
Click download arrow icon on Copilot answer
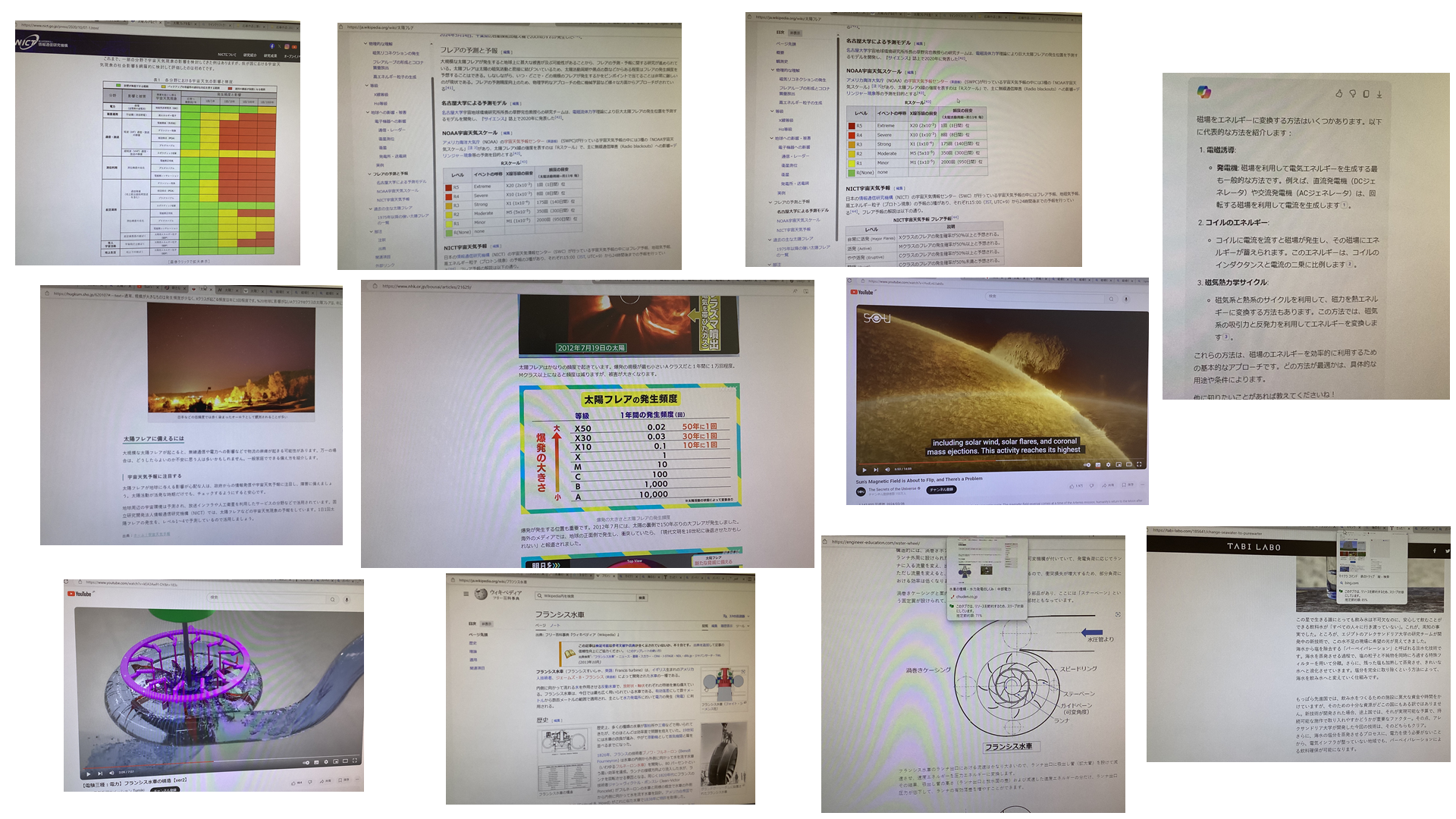point(1379,94)
